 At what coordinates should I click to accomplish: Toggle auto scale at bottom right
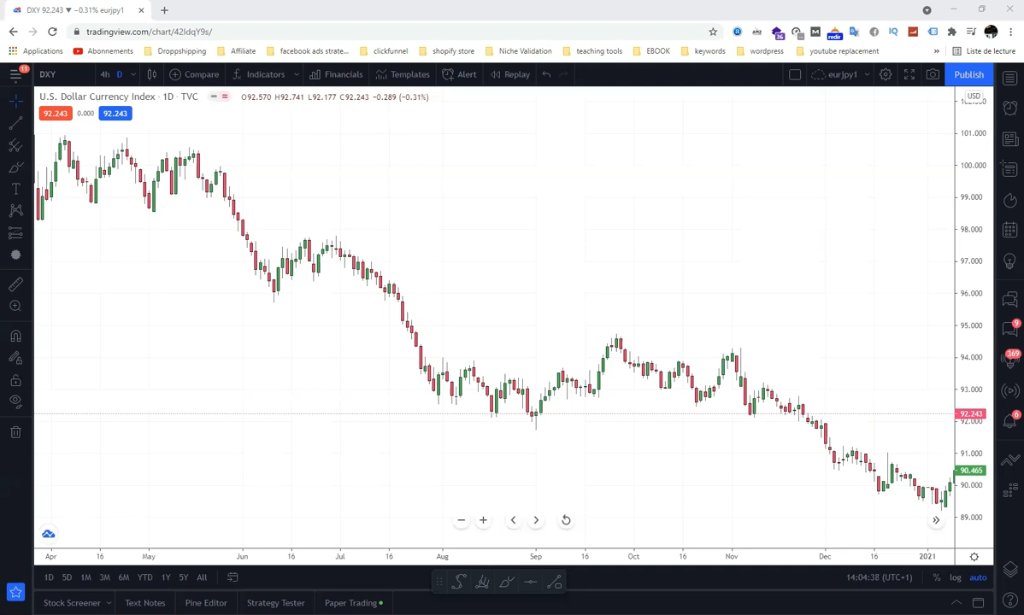pos(978,577)
